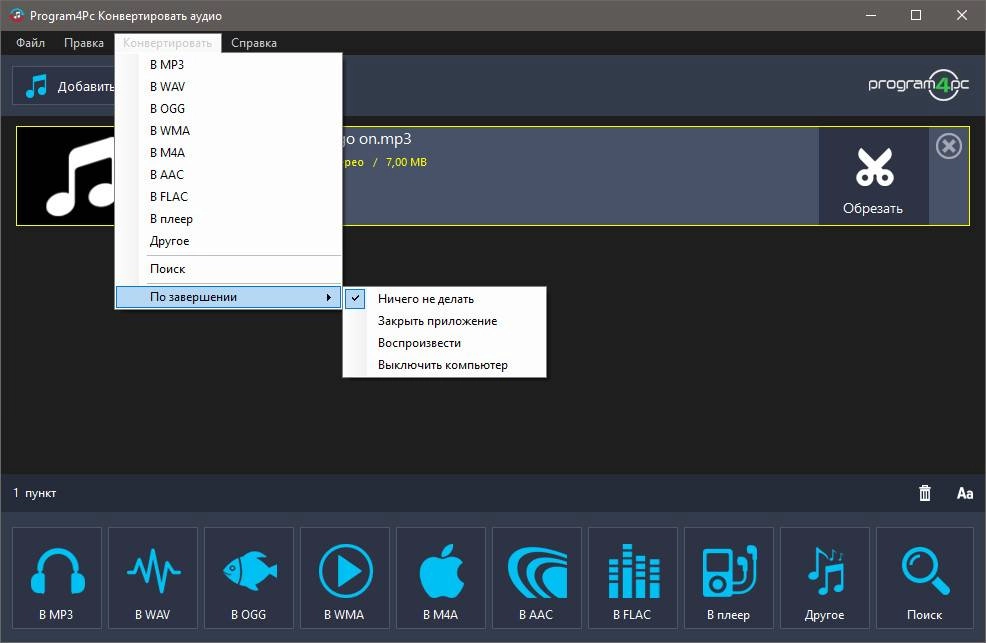Open the Правка menu

point(84,43)
